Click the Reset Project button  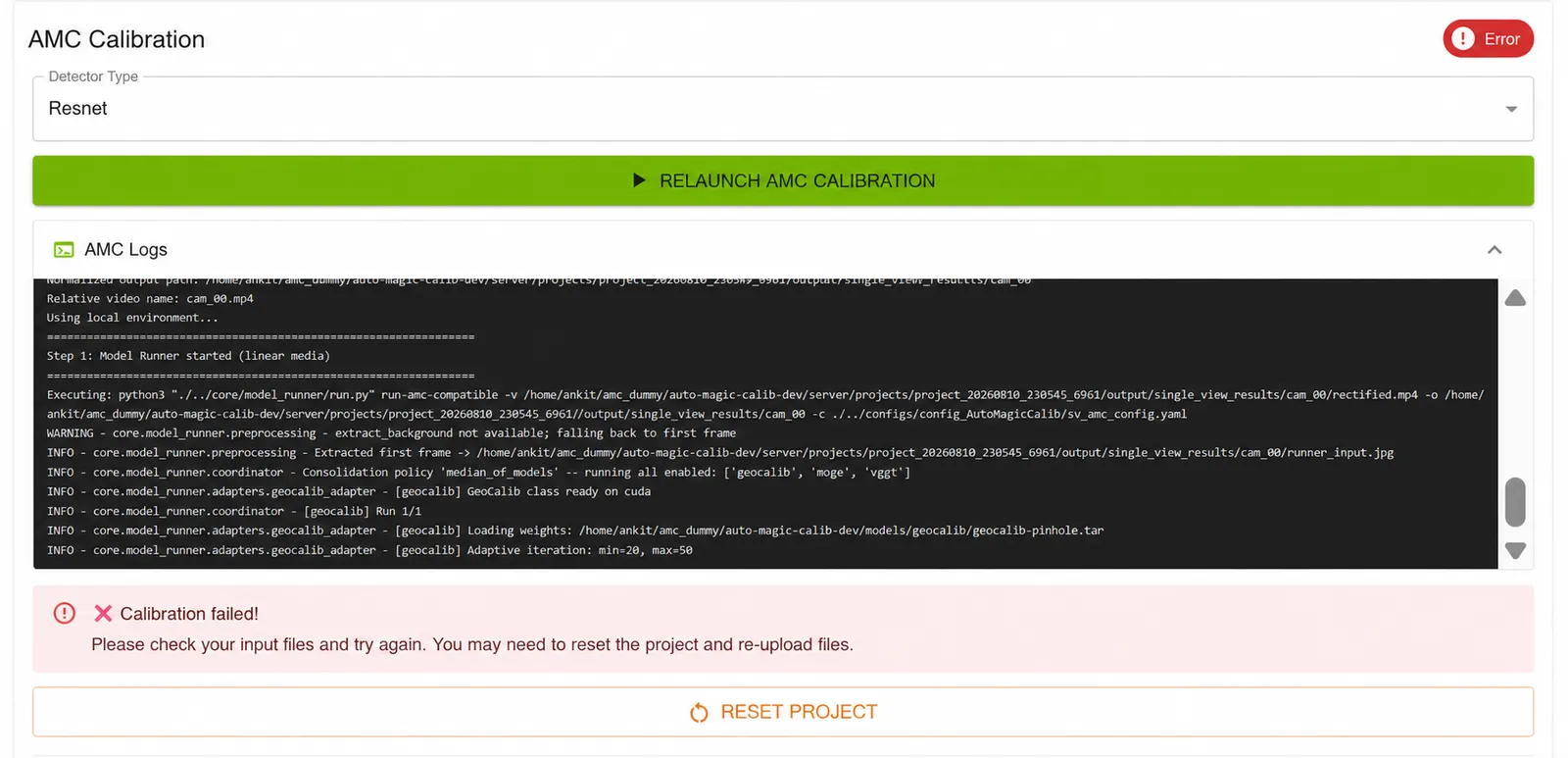pos(783,712)
